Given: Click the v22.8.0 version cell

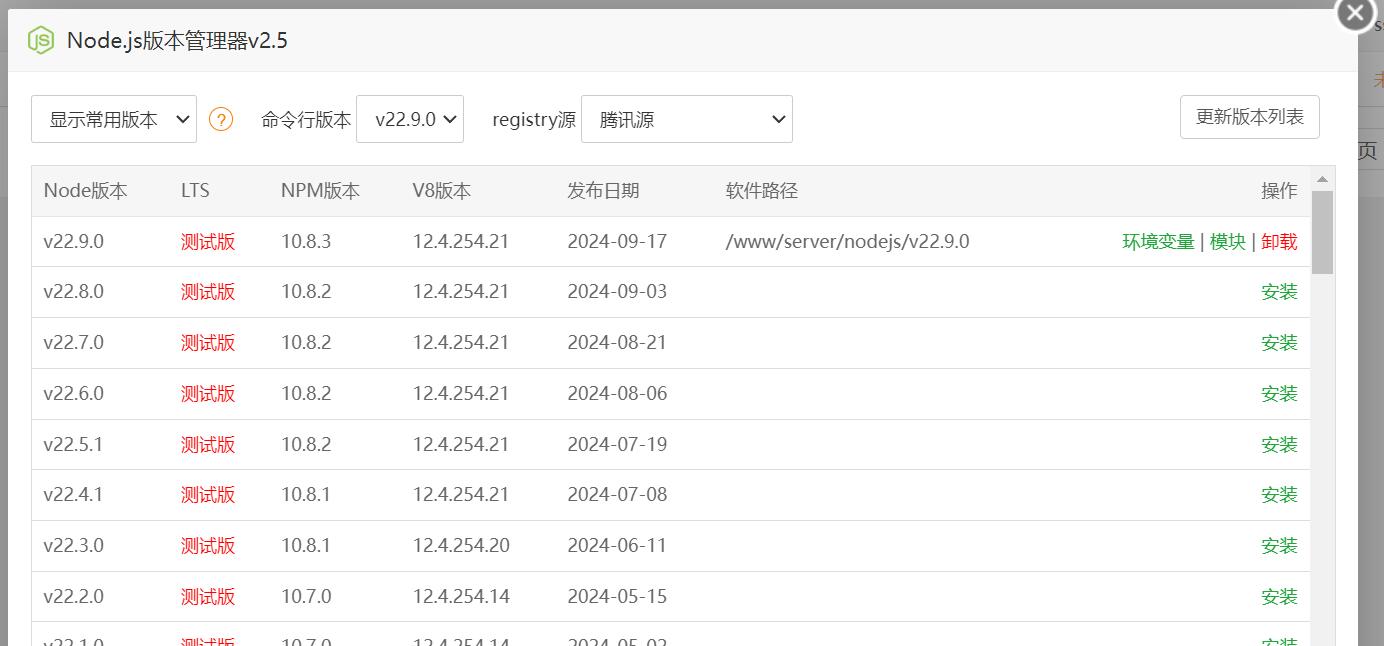Looking at the screenshot, I should [73, 292].
